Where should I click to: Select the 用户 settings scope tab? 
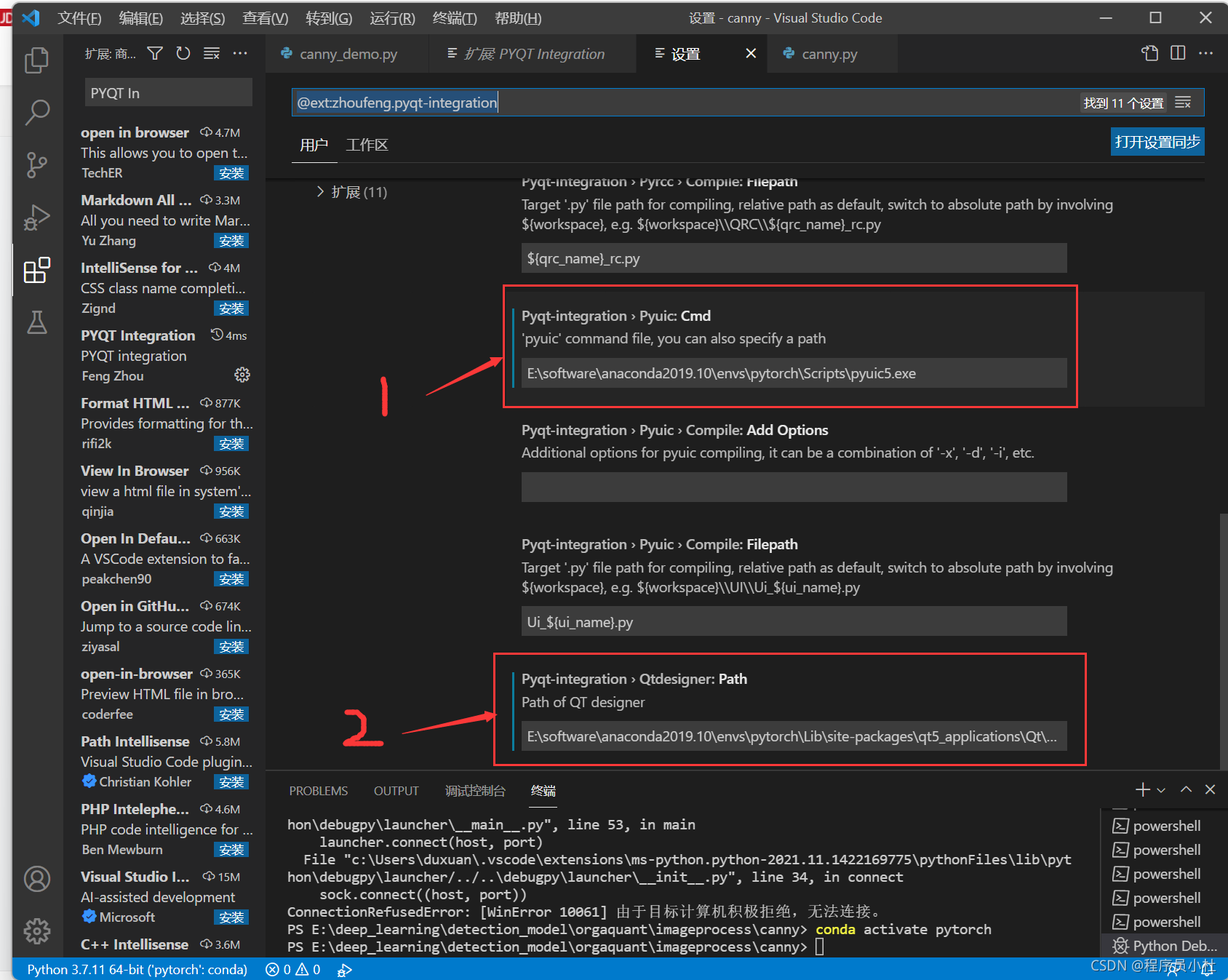[314, 145]
